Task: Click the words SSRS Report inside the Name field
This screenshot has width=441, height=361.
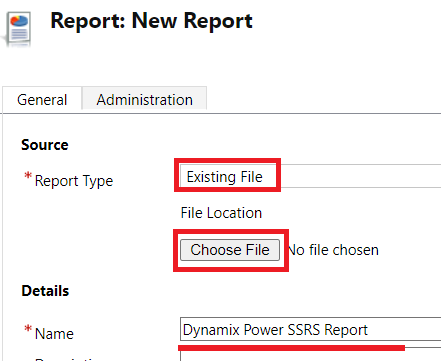Action: 327,330
